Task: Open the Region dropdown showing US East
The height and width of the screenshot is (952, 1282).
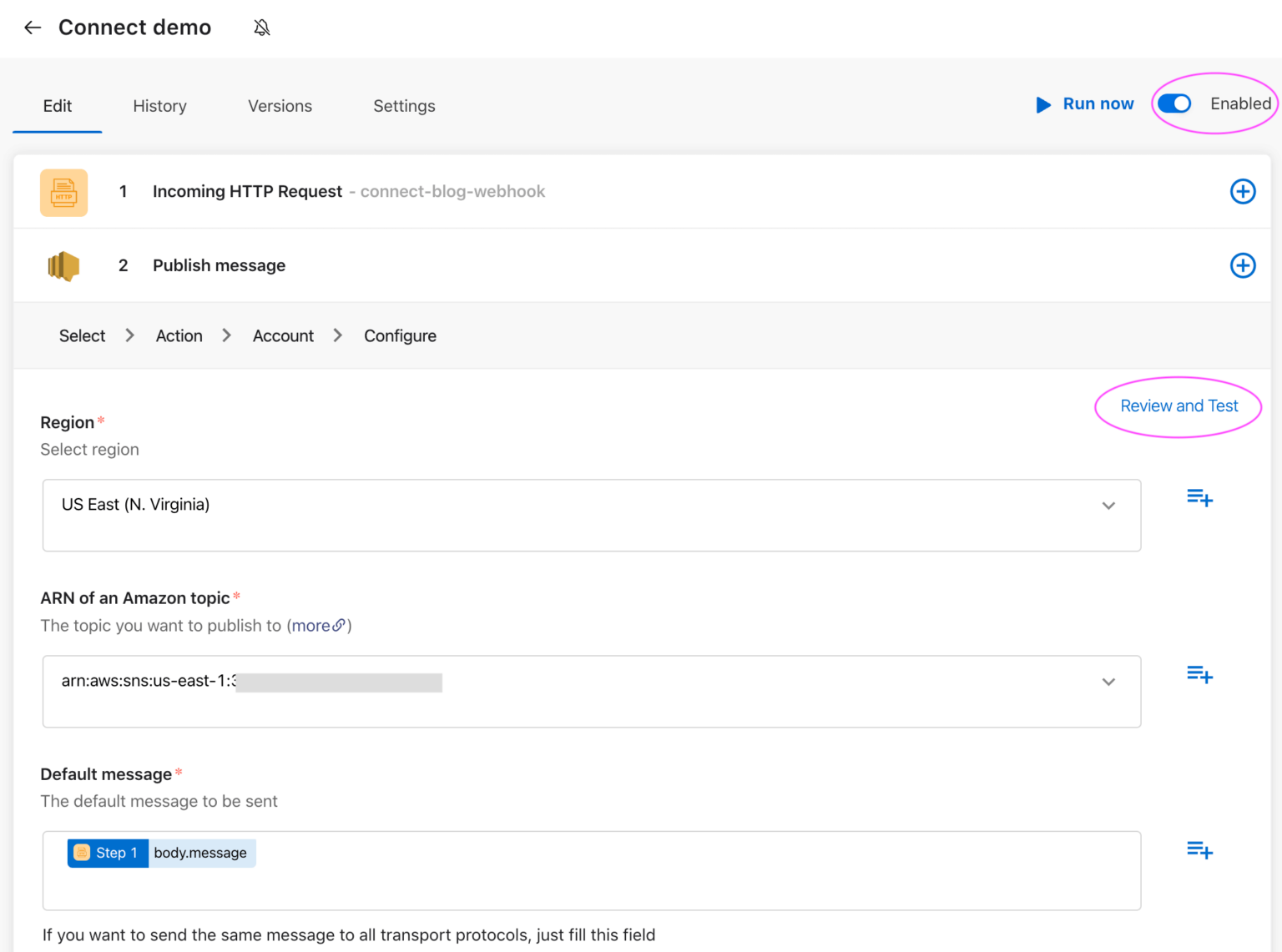Action: pos(1108,505)
